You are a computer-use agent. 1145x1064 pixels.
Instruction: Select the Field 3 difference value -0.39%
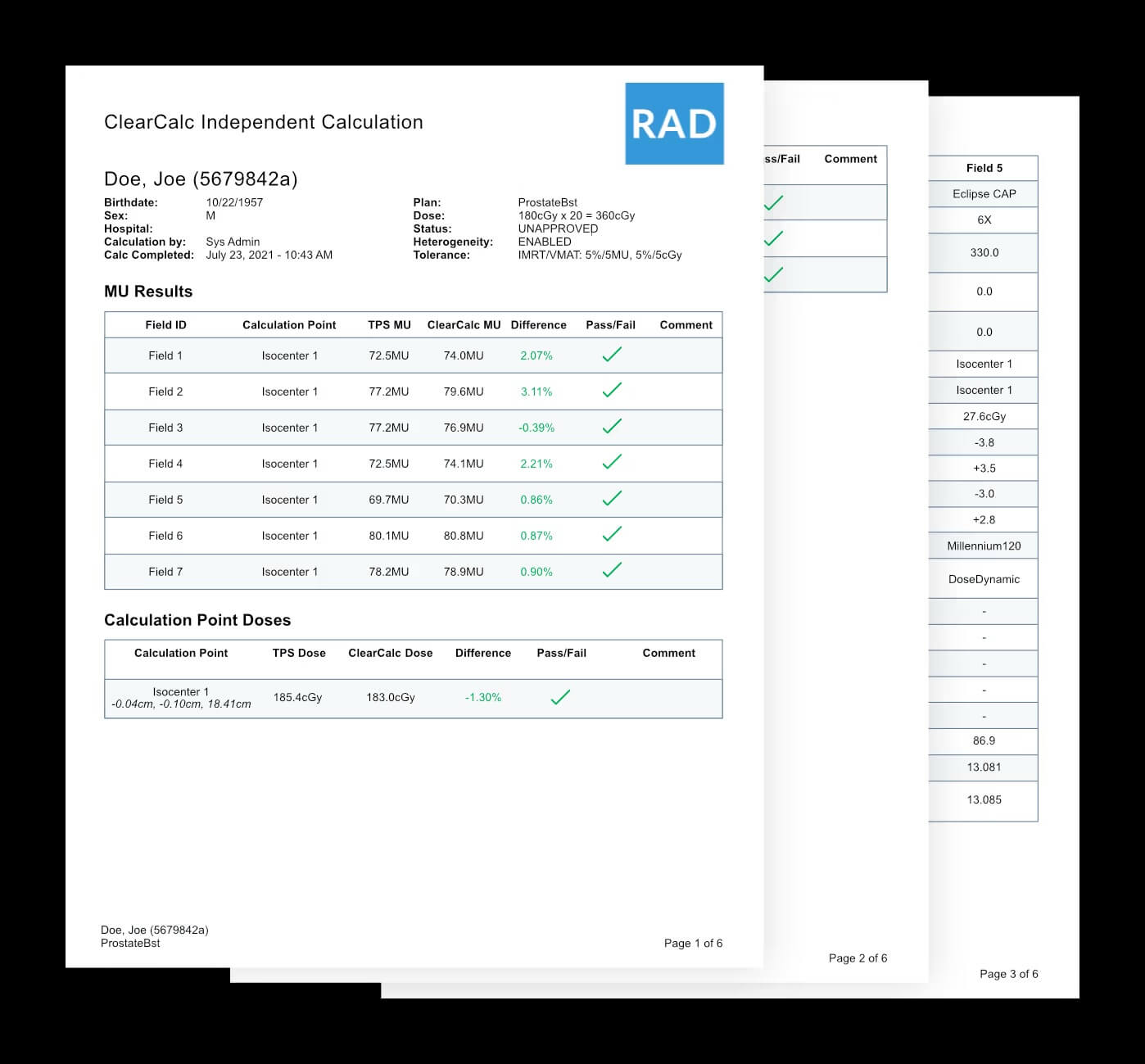point(536,428)
